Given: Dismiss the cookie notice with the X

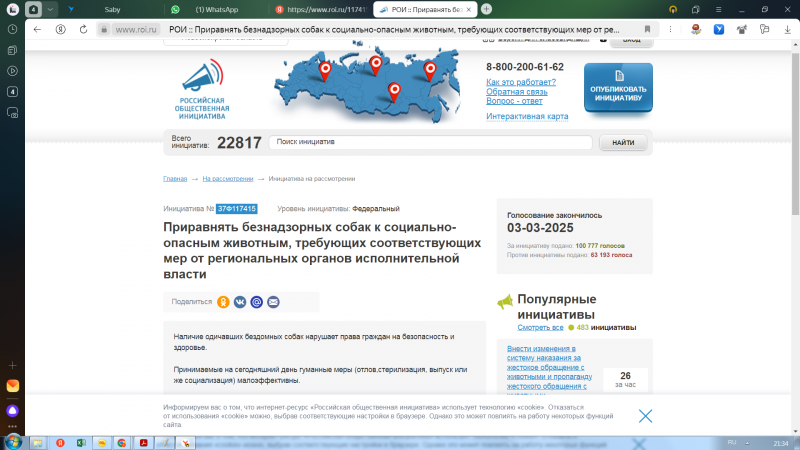Looking at the screenshot, I should pyautogui.click(x=645, y=416).
